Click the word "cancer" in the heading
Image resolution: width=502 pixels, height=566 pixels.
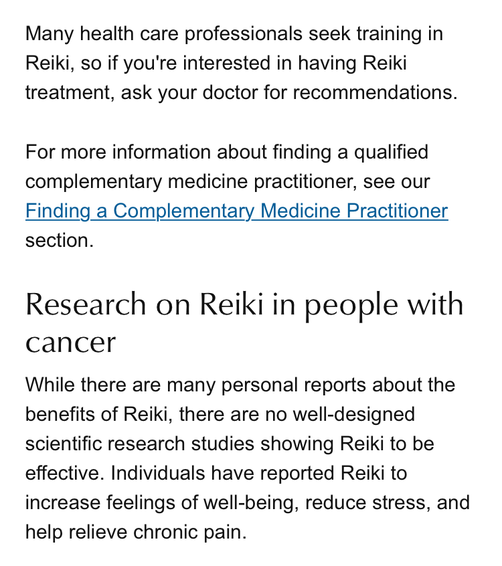point(70,343)
